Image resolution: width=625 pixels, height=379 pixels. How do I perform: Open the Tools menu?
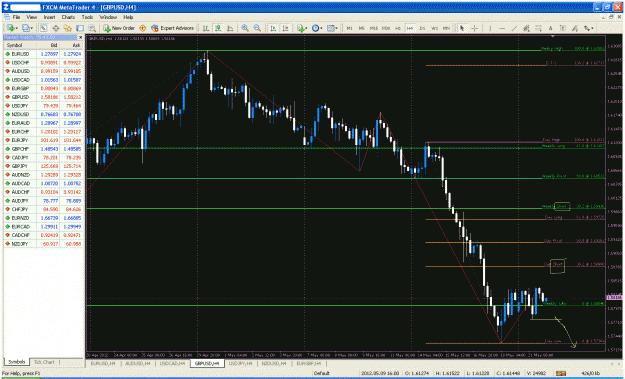point(87,17)
